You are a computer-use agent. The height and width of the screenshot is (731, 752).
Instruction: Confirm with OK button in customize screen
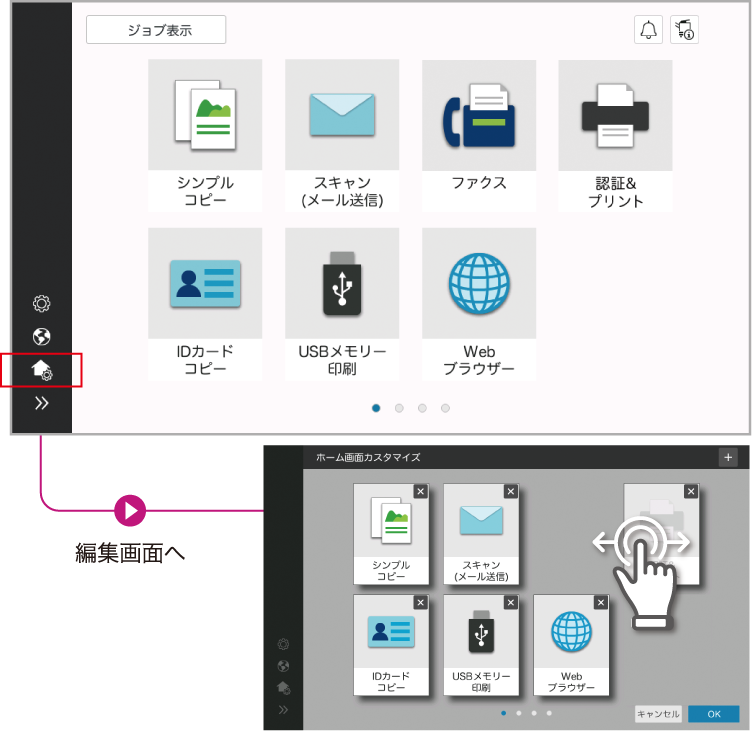[713, 714]
